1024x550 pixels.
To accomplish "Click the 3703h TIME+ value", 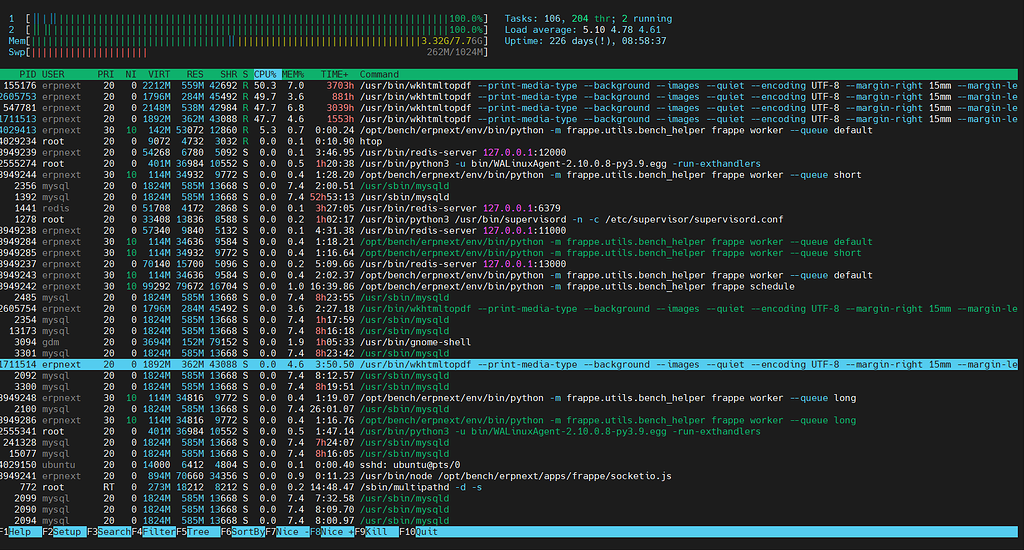I will click(340, 86).
